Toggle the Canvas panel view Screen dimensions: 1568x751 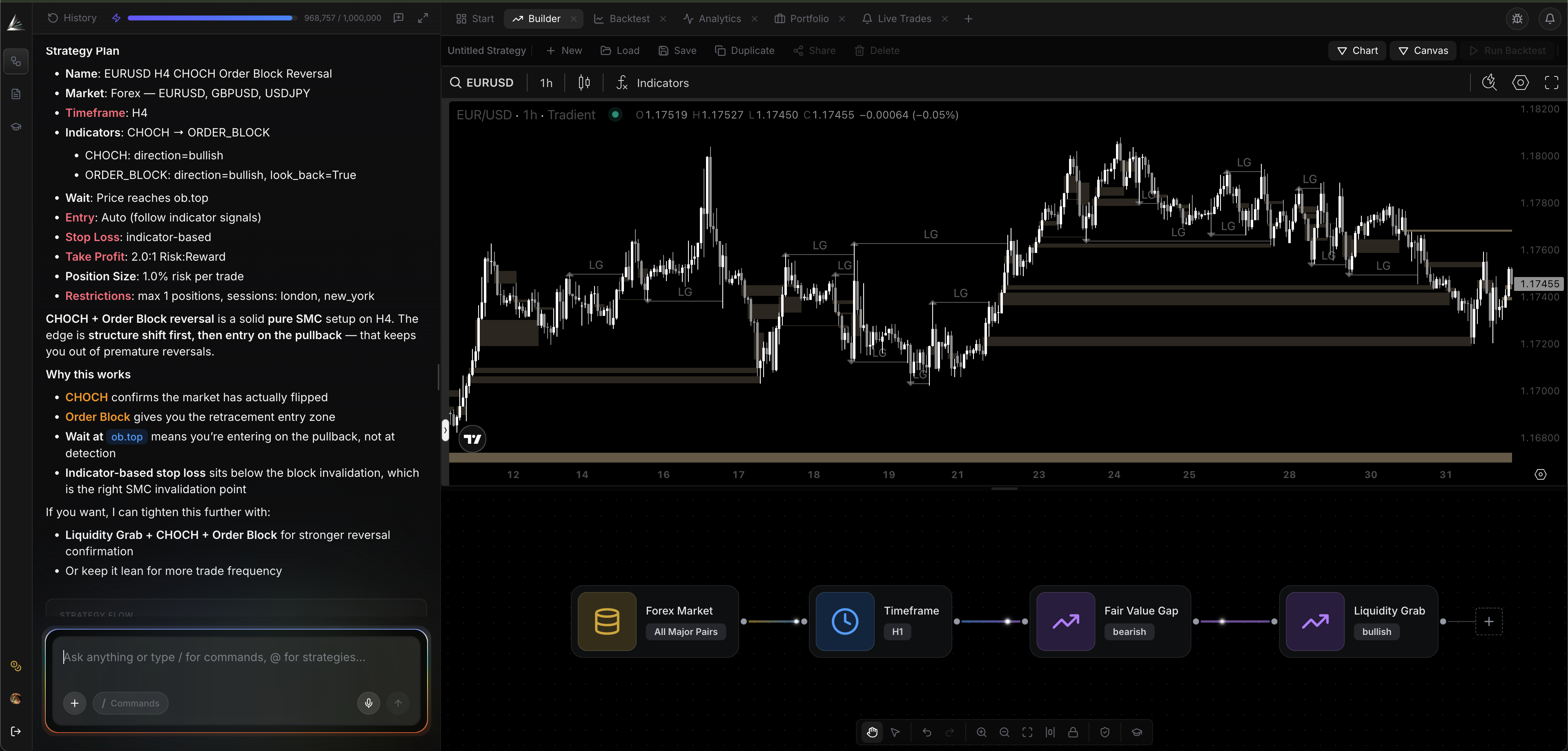(x=1423, y=51)
